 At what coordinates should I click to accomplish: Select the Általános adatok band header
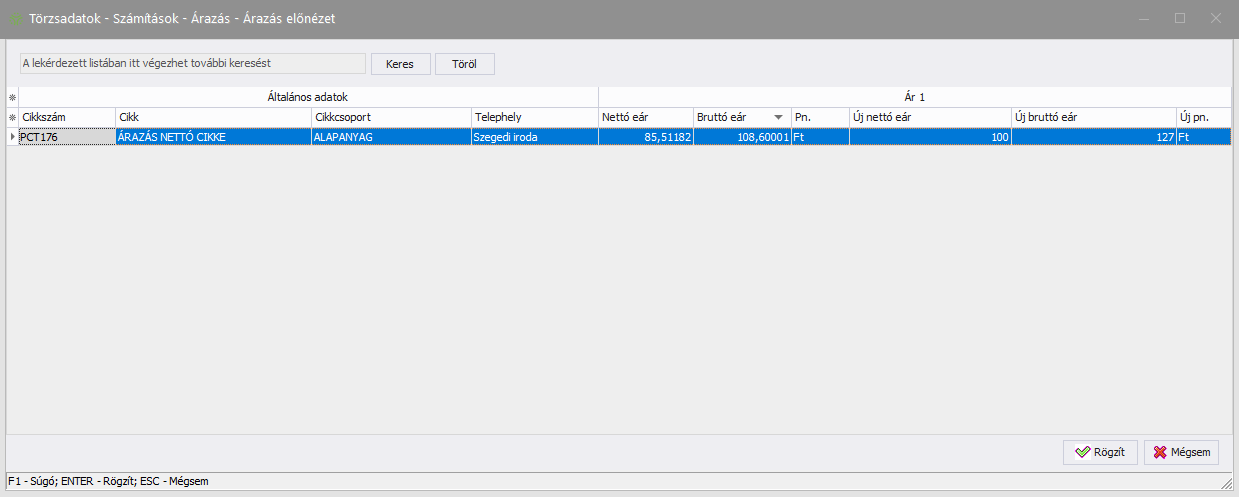click(307, 98)
